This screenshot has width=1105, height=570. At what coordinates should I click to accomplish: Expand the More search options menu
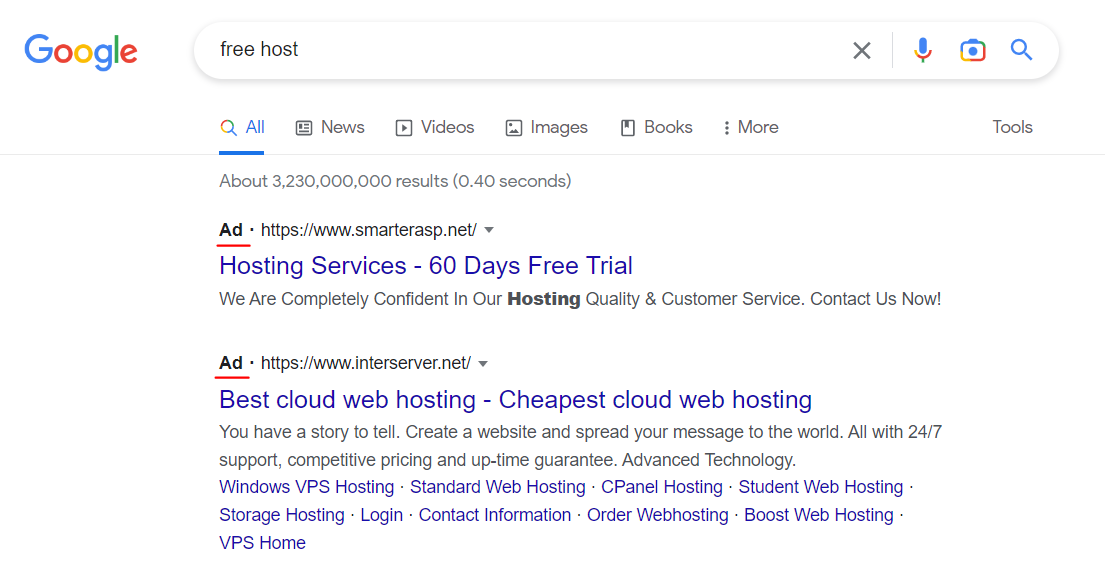pos(750,127)
